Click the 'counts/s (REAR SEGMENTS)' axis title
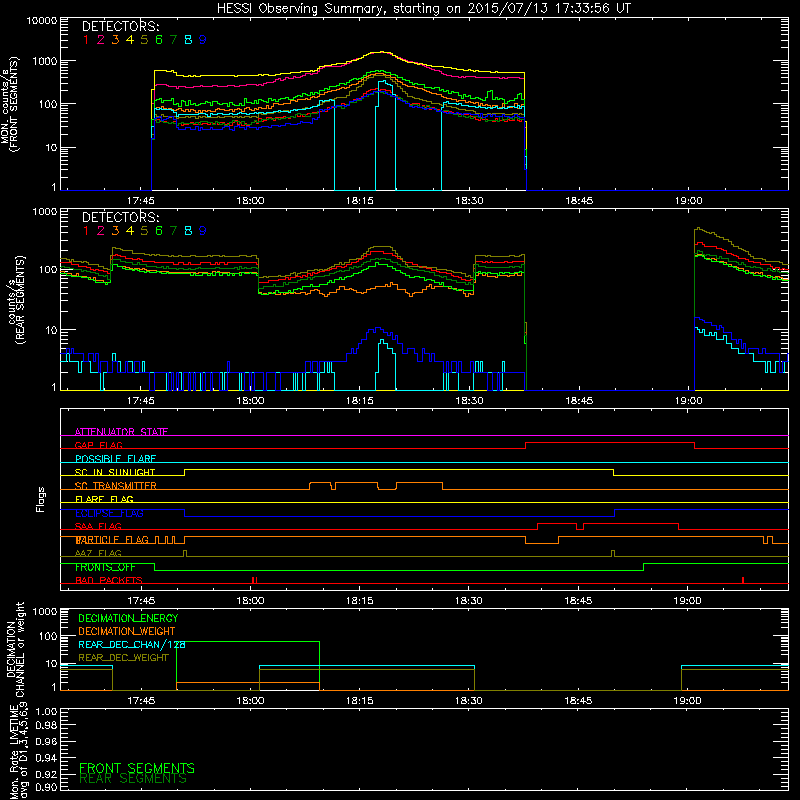800x800 pixels. tap(15, 300)
